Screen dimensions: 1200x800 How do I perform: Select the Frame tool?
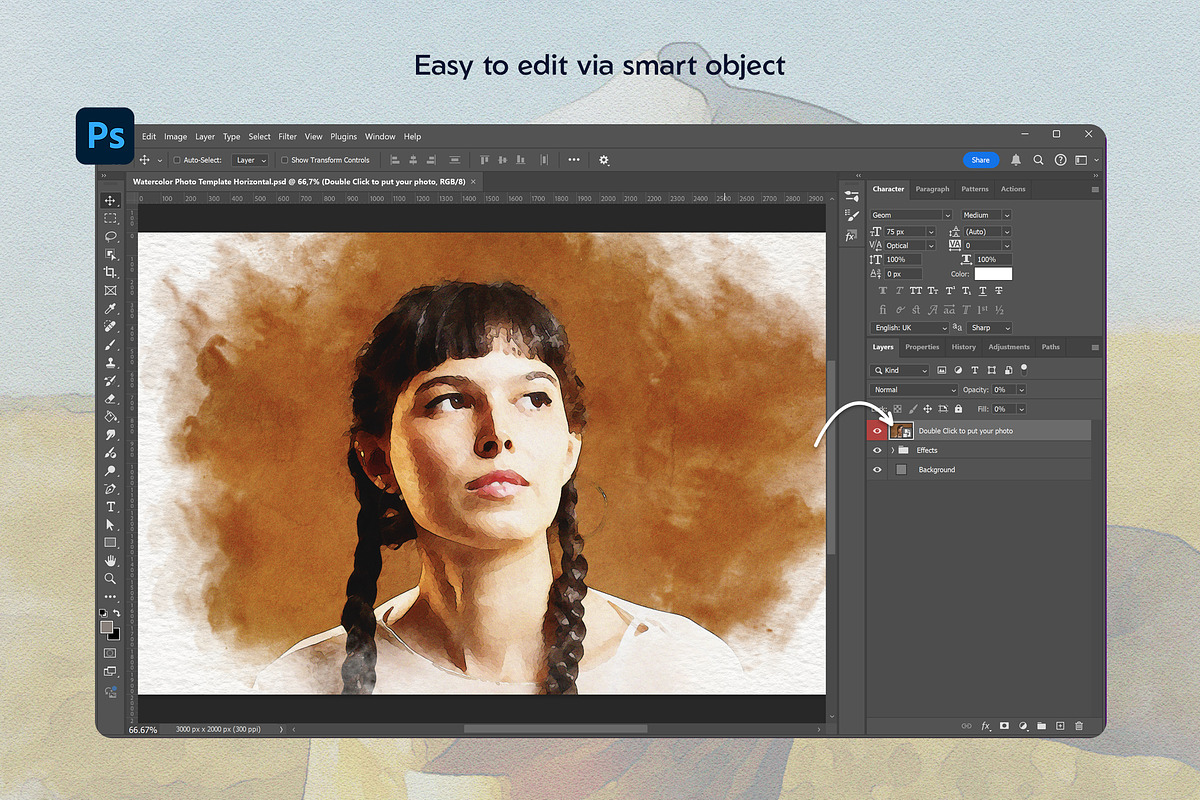pyautogui.click(x=110, y=291)
